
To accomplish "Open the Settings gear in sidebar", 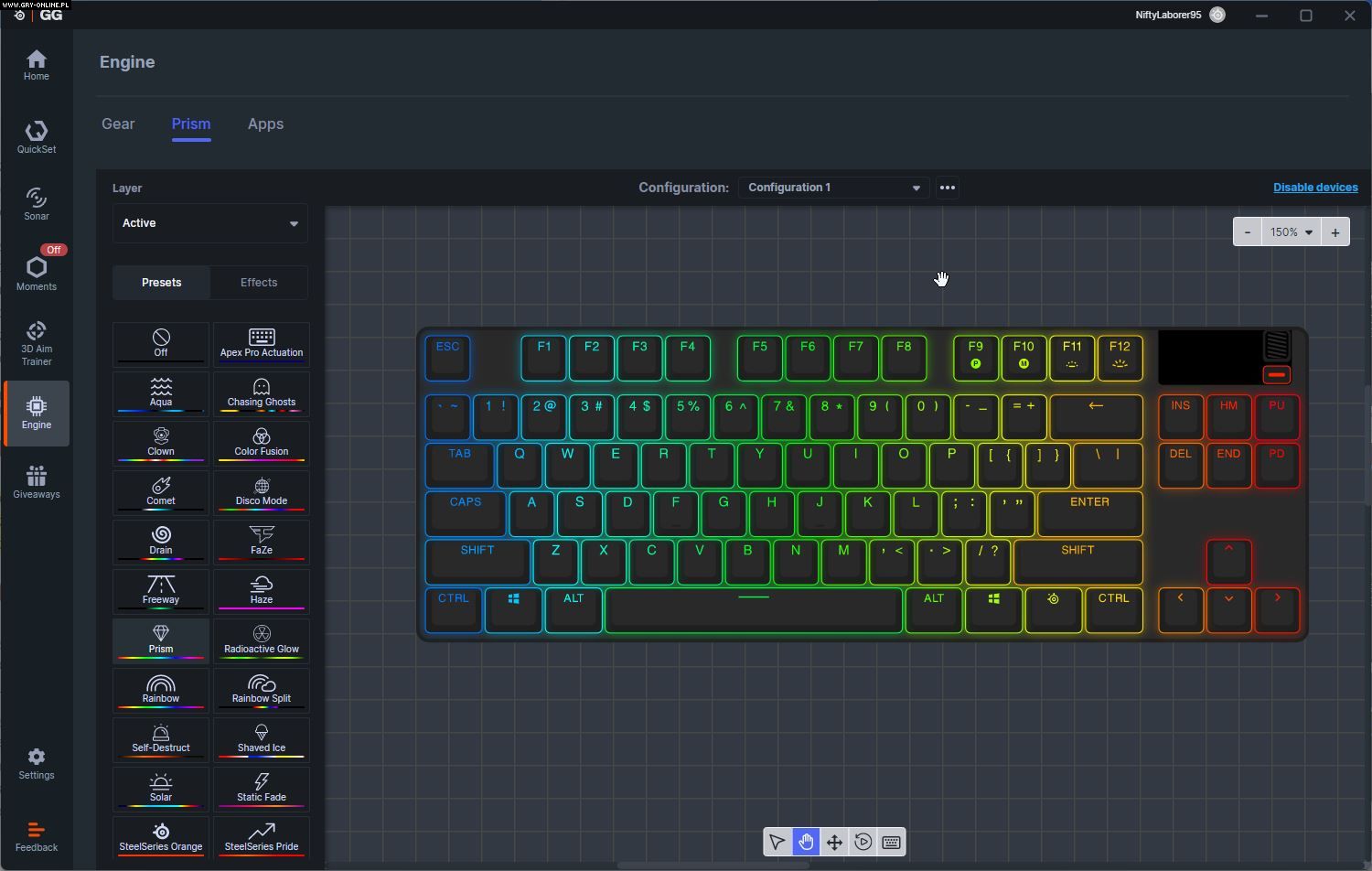I will [37, 763].
